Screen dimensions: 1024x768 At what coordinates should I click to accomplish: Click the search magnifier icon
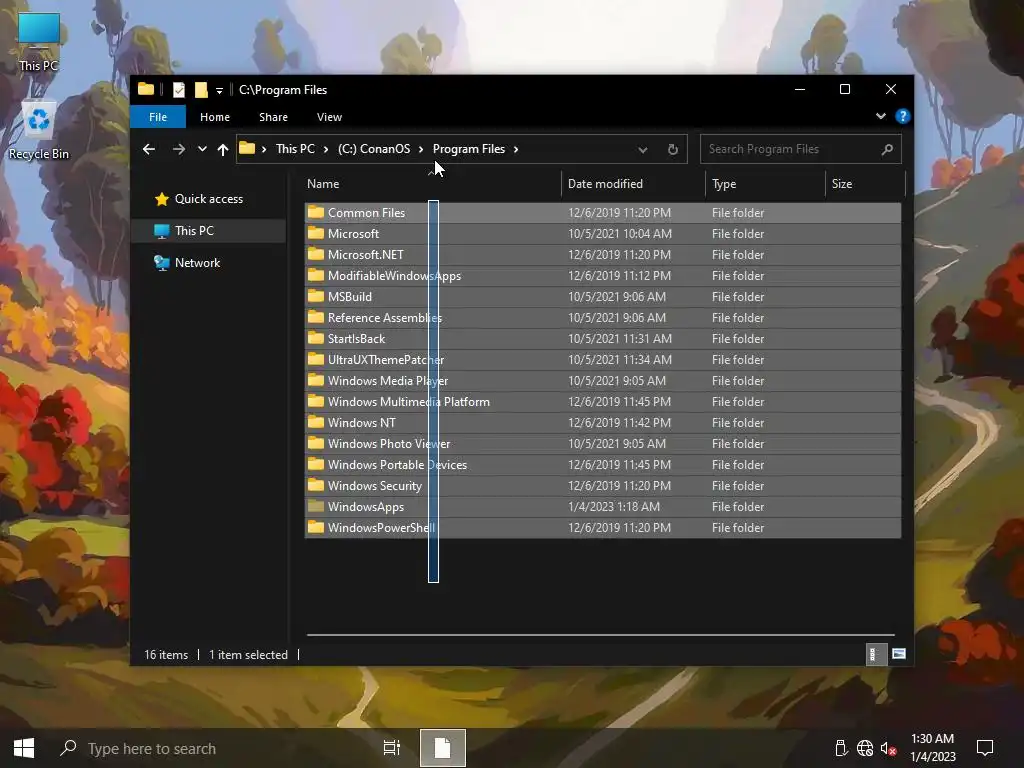pyautogui.click(x=887, y=150)
